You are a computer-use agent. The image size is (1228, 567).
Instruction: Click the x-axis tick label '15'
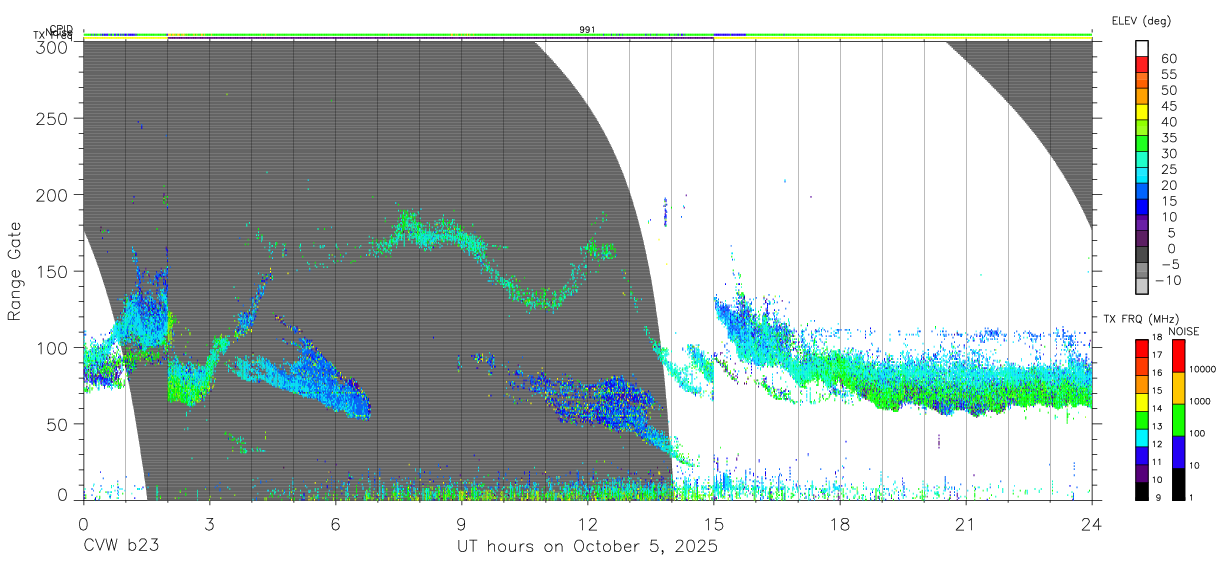(x=713, y=523)
